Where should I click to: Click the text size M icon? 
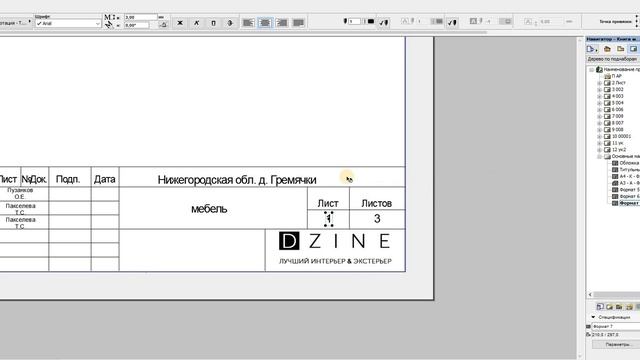108,17
